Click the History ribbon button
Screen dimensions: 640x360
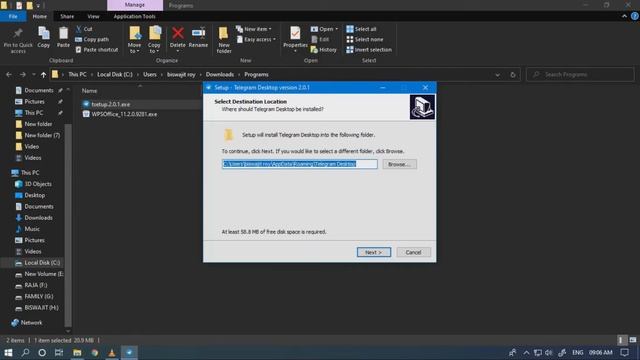(324, 49)
